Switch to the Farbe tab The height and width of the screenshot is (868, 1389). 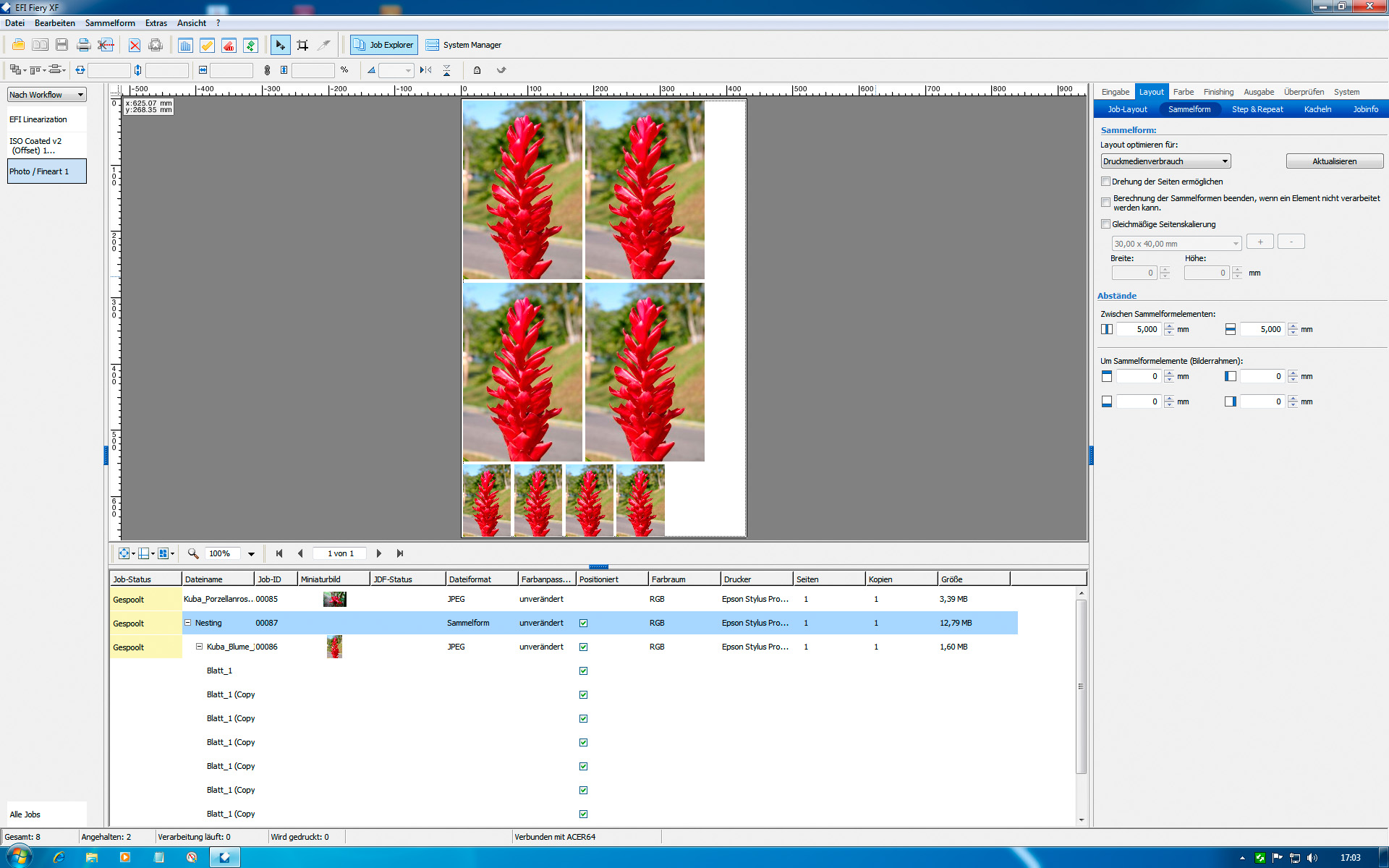coord(1183,92)
